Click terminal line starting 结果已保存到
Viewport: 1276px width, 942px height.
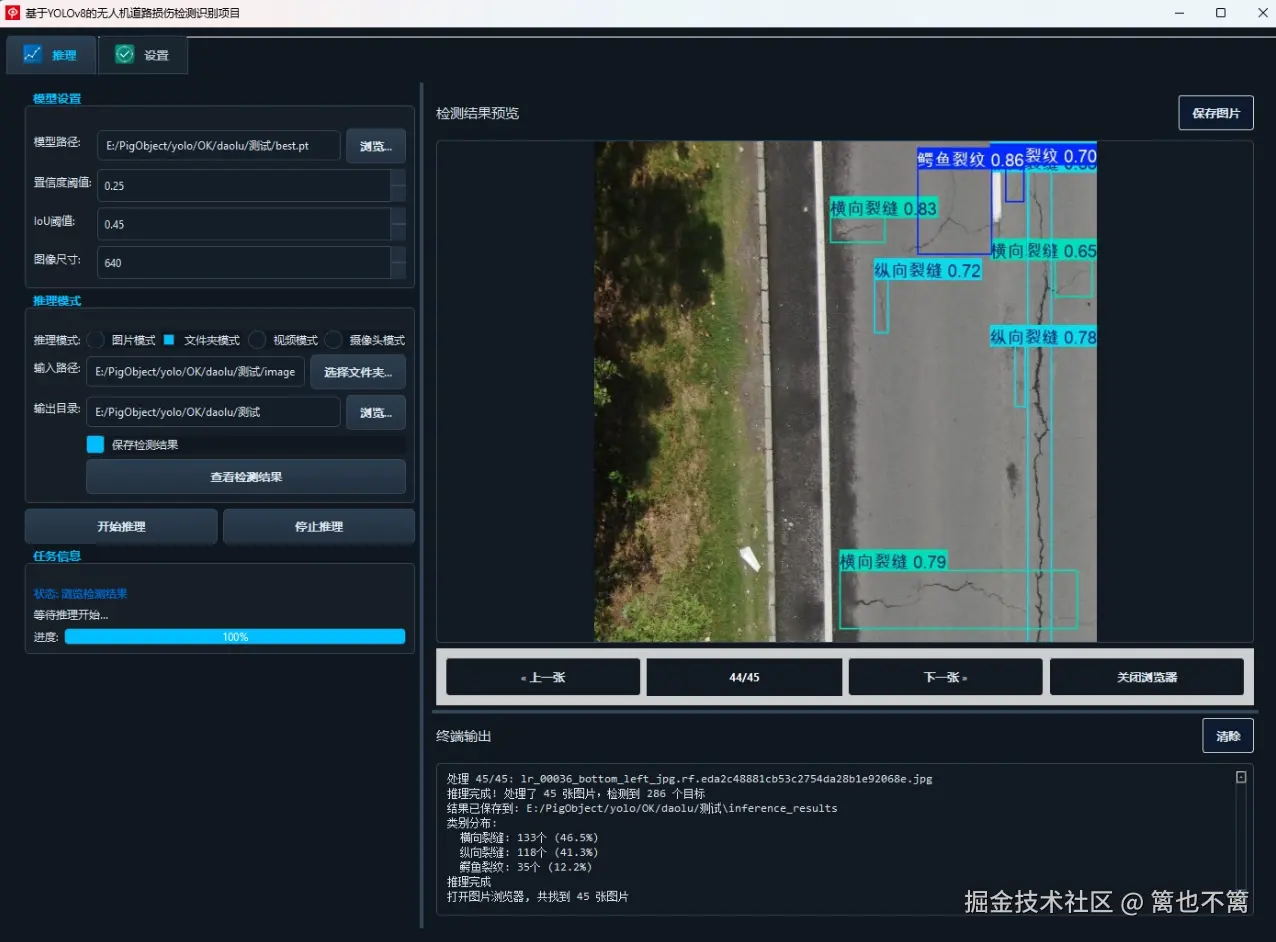[x=642, y=808]
